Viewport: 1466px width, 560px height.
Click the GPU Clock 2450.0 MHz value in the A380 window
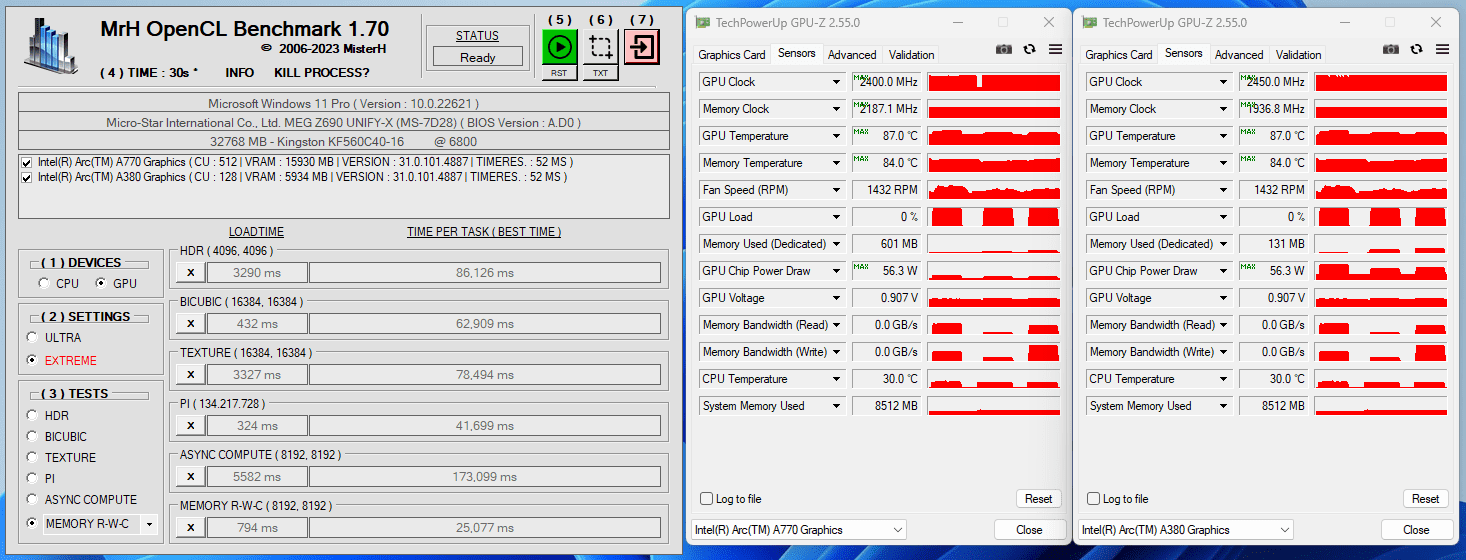pyautogui.click(x=1272, y=82)
